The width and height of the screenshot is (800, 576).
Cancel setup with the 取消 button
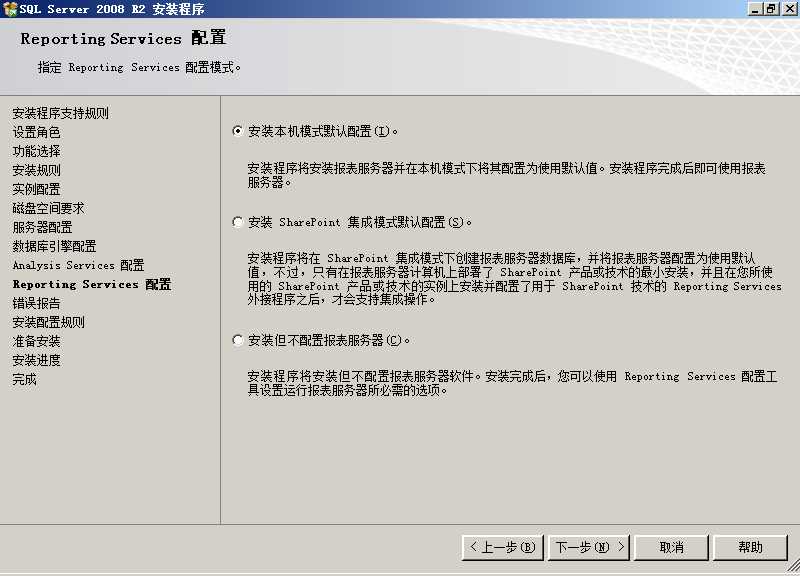pos(671,547)
